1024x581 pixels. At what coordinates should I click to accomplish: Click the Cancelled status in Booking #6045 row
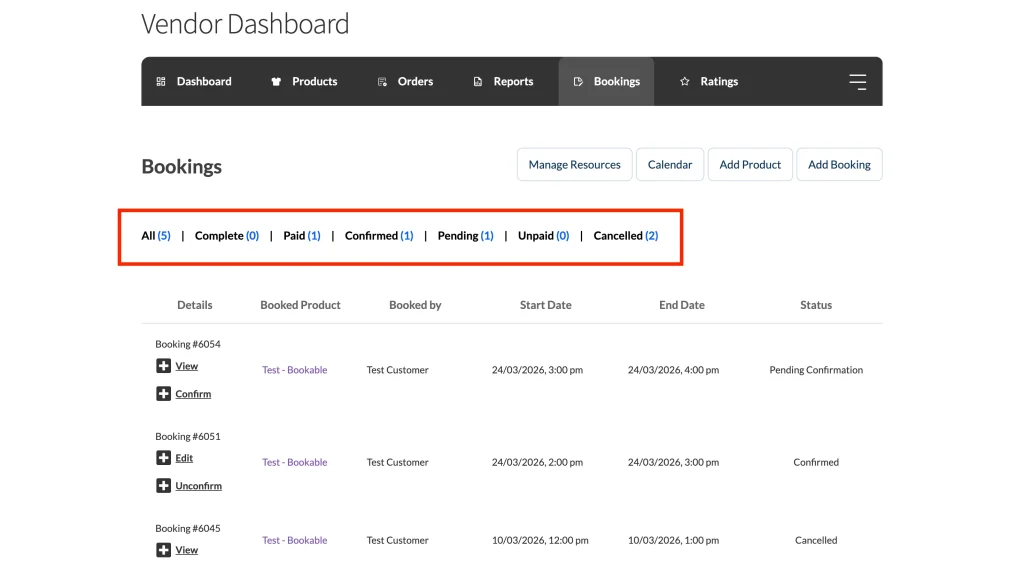(x=816, y=541)
